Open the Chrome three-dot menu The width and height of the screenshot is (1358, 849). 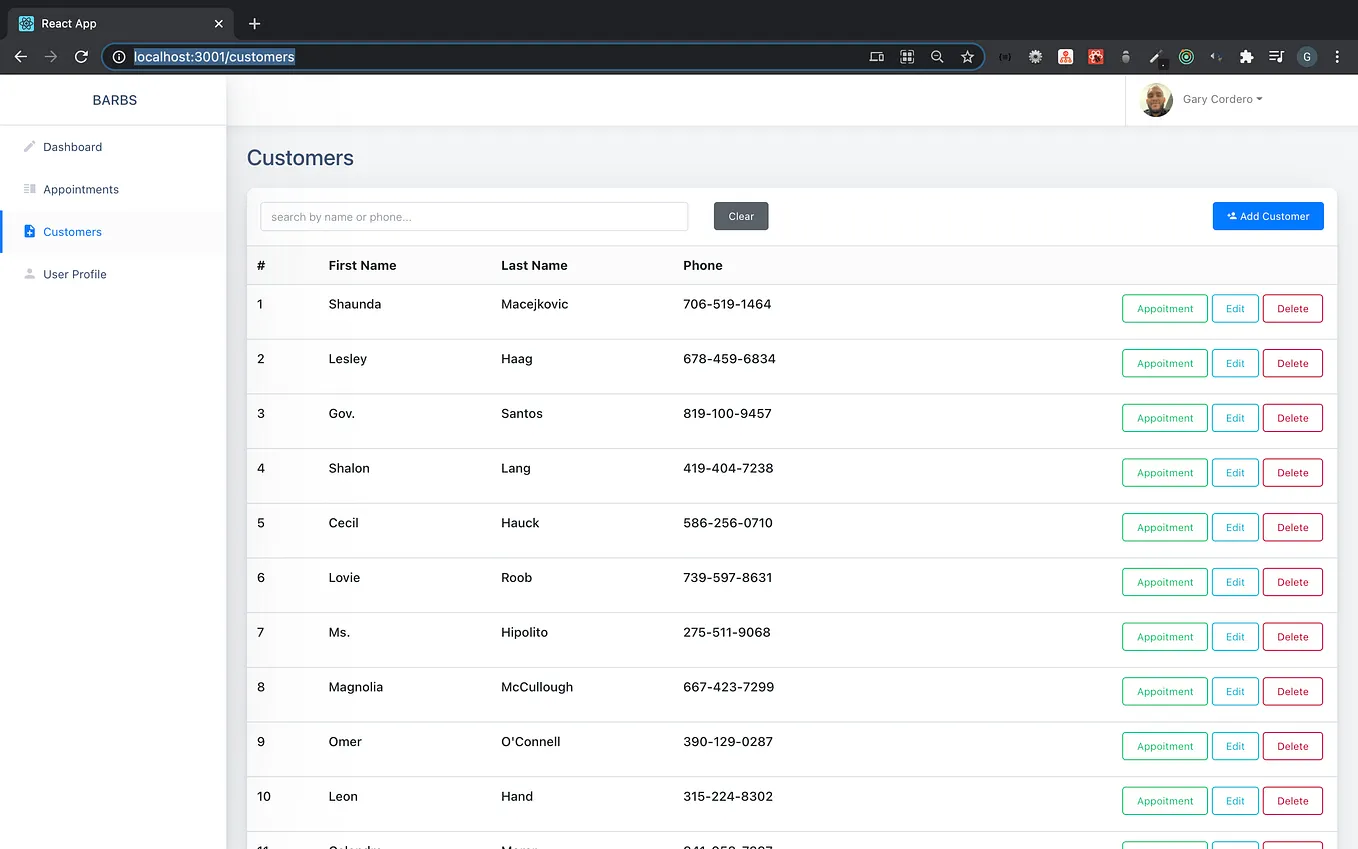(1337, 57)
